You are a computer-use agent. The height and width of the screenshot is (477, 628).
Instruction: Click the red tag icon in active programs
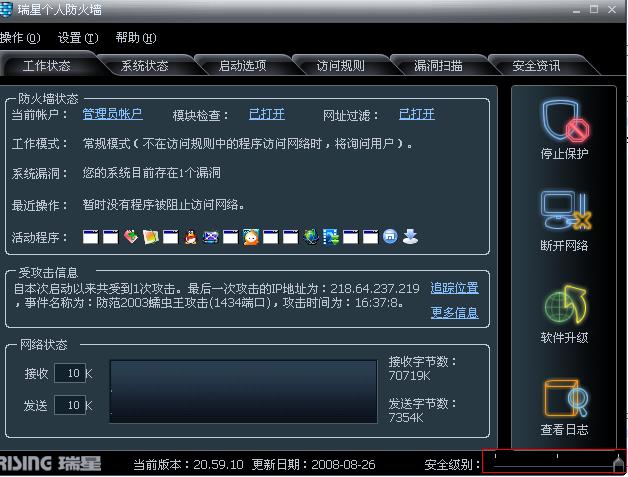click(x=131, y=237)
